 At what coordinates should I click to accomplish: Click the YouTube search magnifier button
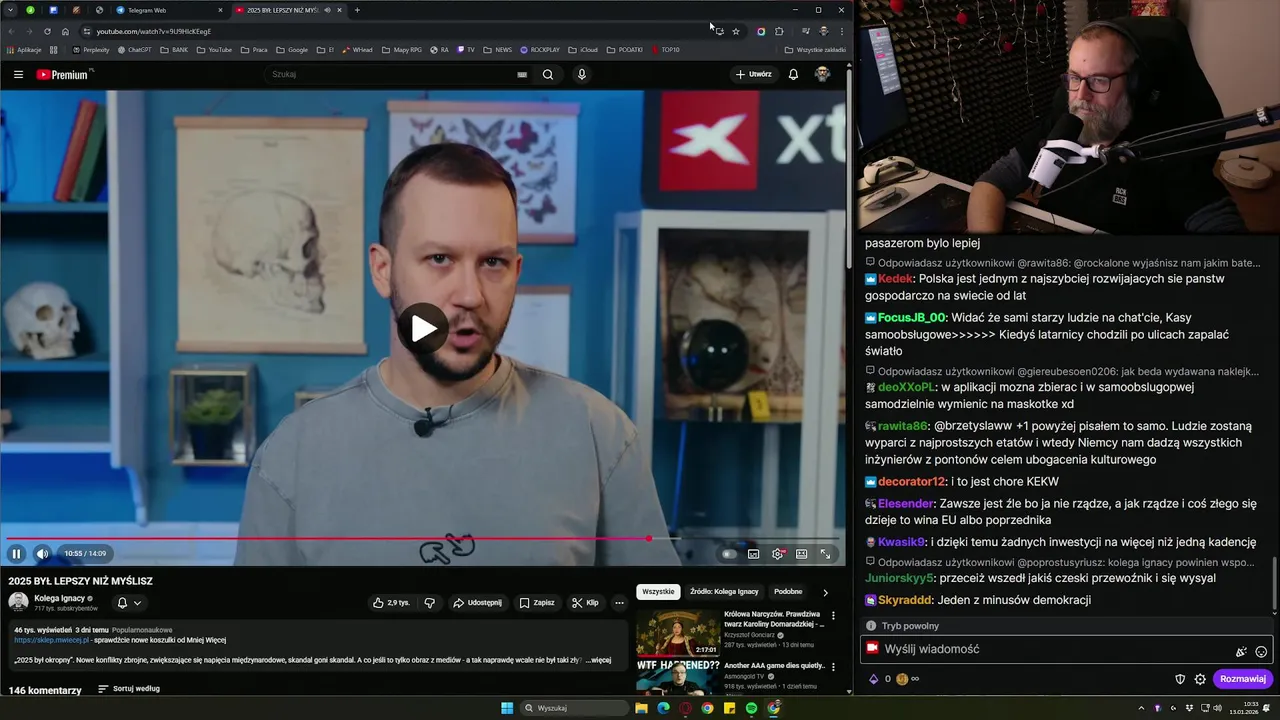[x=548, y=74]
